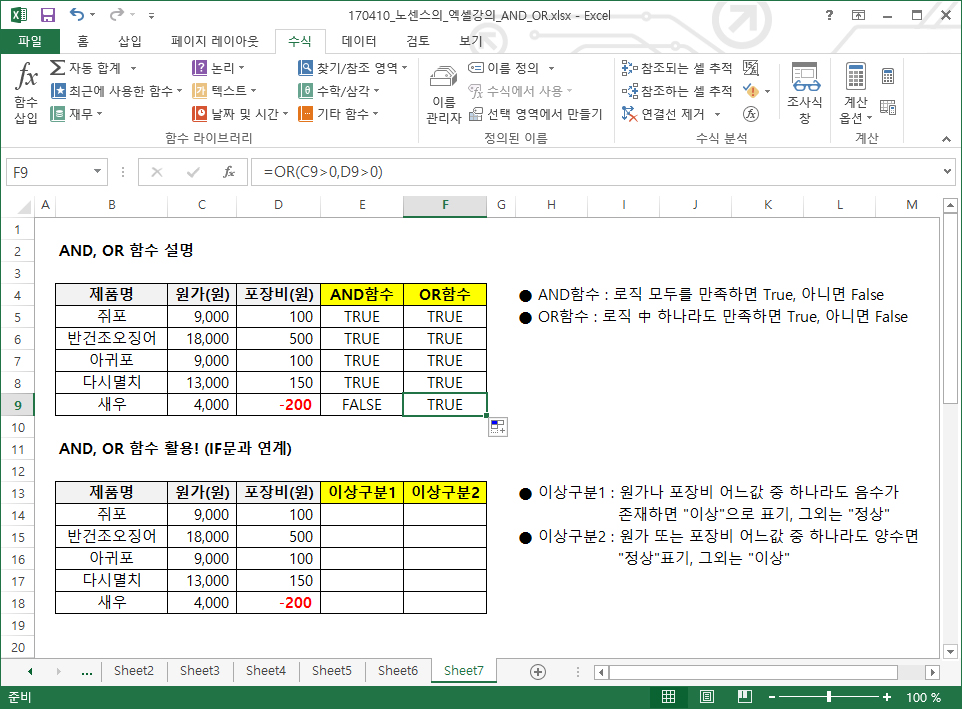Show hidden sheets via the ellipsis button

click(x=87, y=672)
